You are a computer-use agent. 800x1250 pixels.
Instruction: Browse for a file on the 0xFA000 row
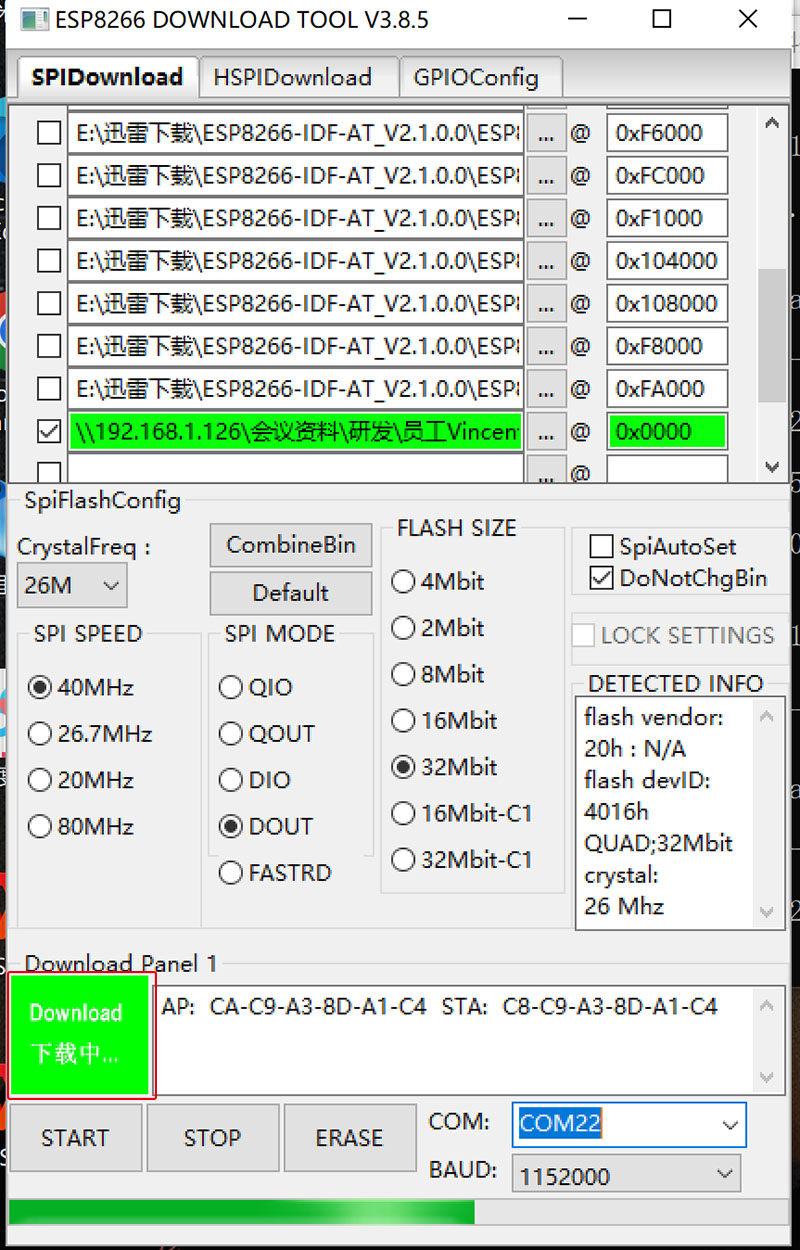(546, 389)
